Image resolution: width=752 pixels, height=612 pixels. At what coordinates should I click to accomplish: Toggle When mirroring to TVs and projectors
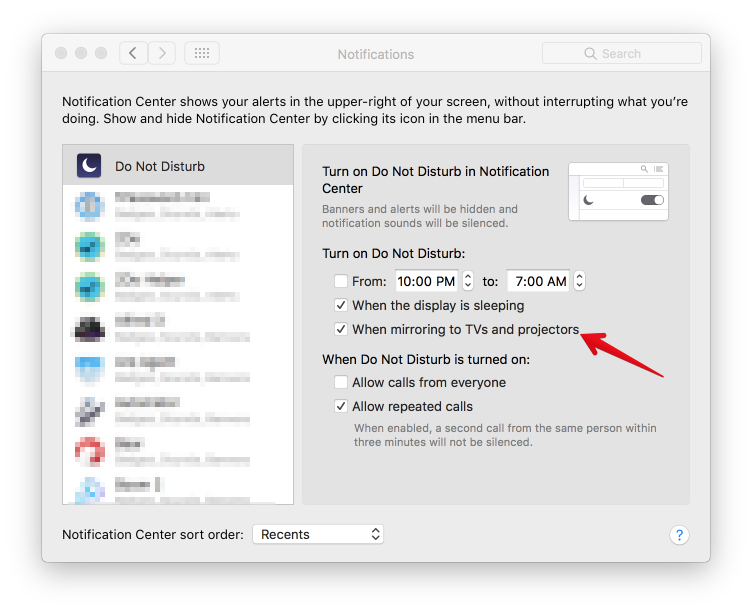click(341, 329)
